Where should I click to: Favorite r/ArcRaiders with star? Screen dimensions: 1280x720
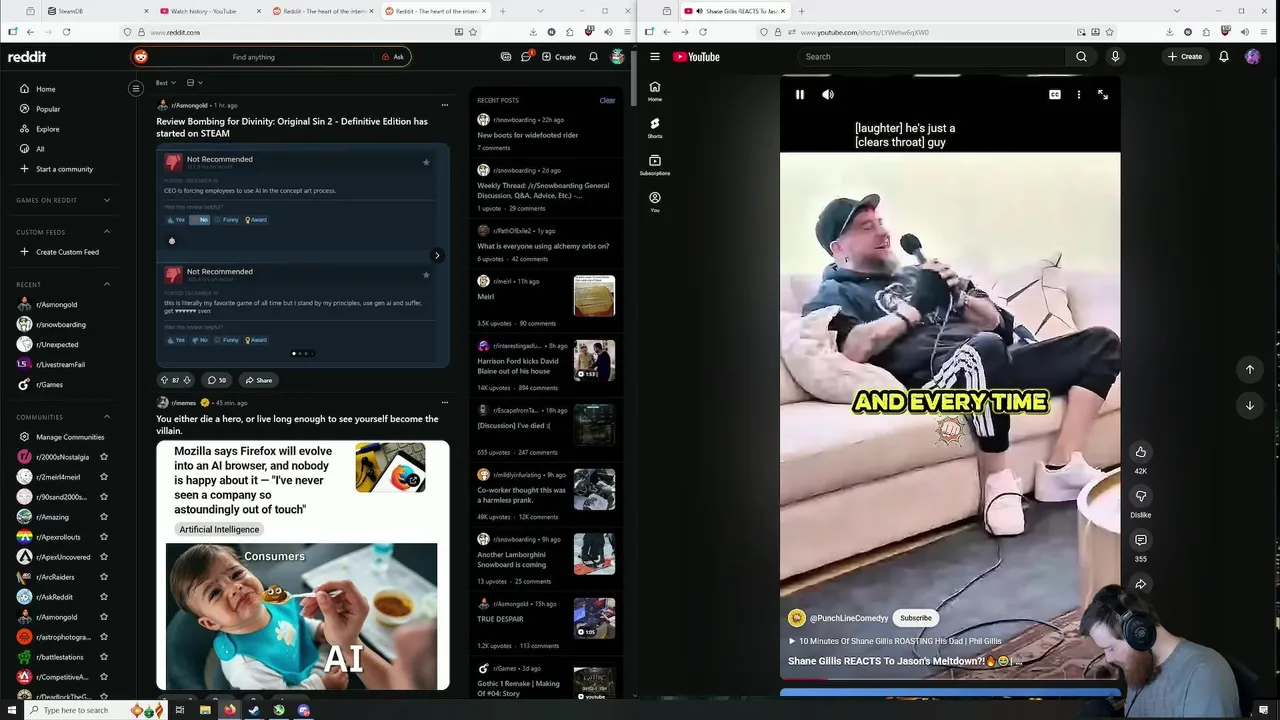pos(103,577)
